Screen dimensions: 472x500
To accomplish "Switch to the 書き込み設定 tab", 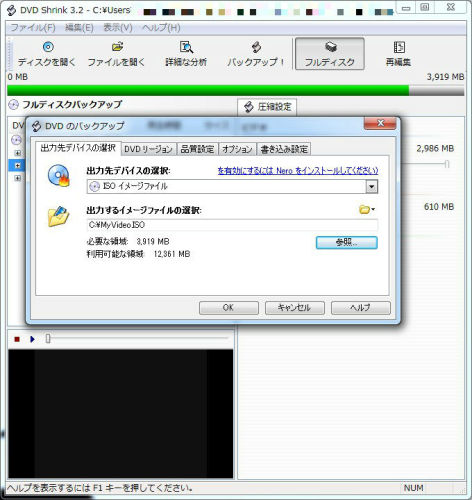I will pyautogui.click(x=284, y=149).
